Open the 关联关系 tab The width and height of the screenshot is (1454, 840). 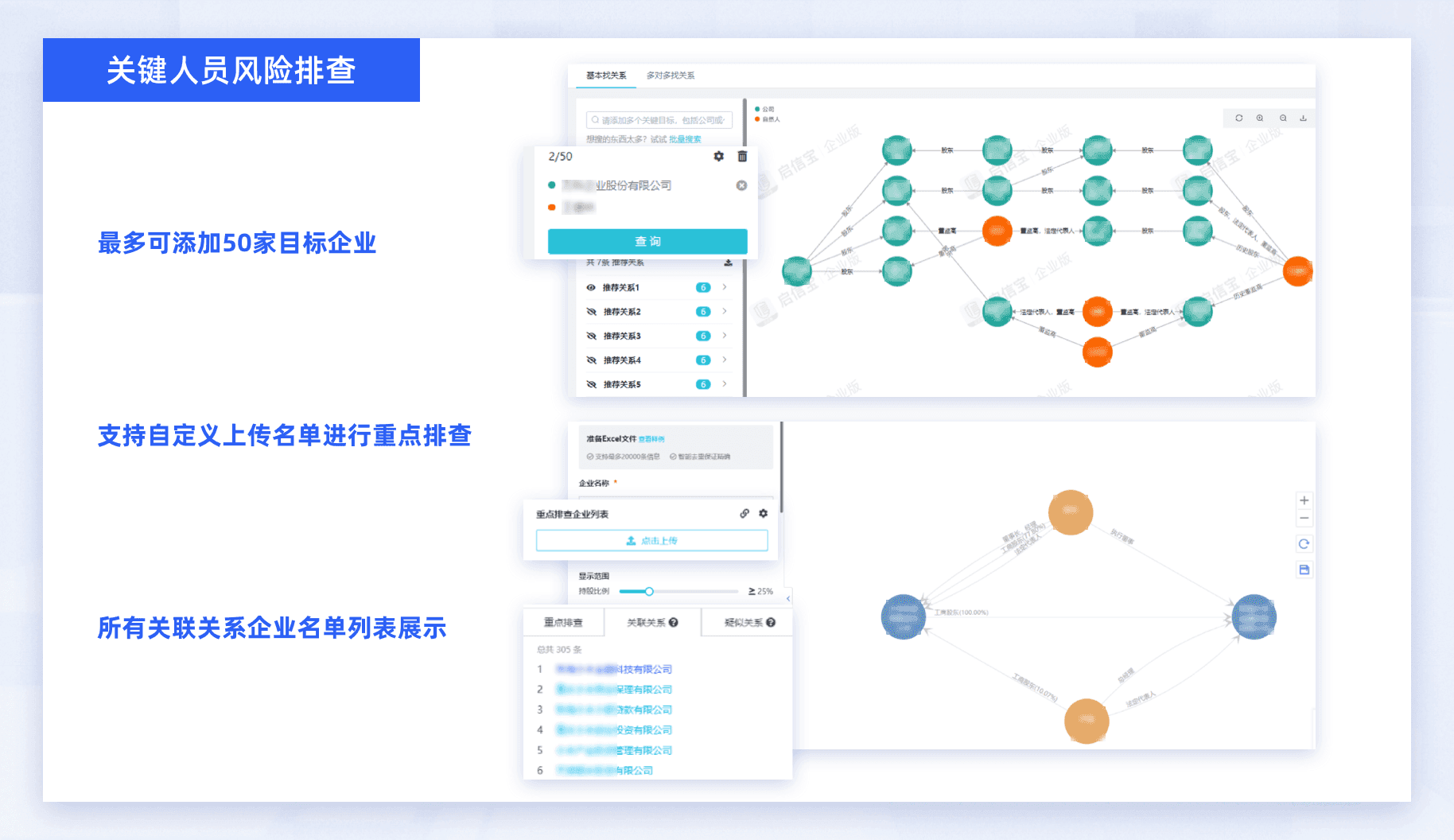652,623
